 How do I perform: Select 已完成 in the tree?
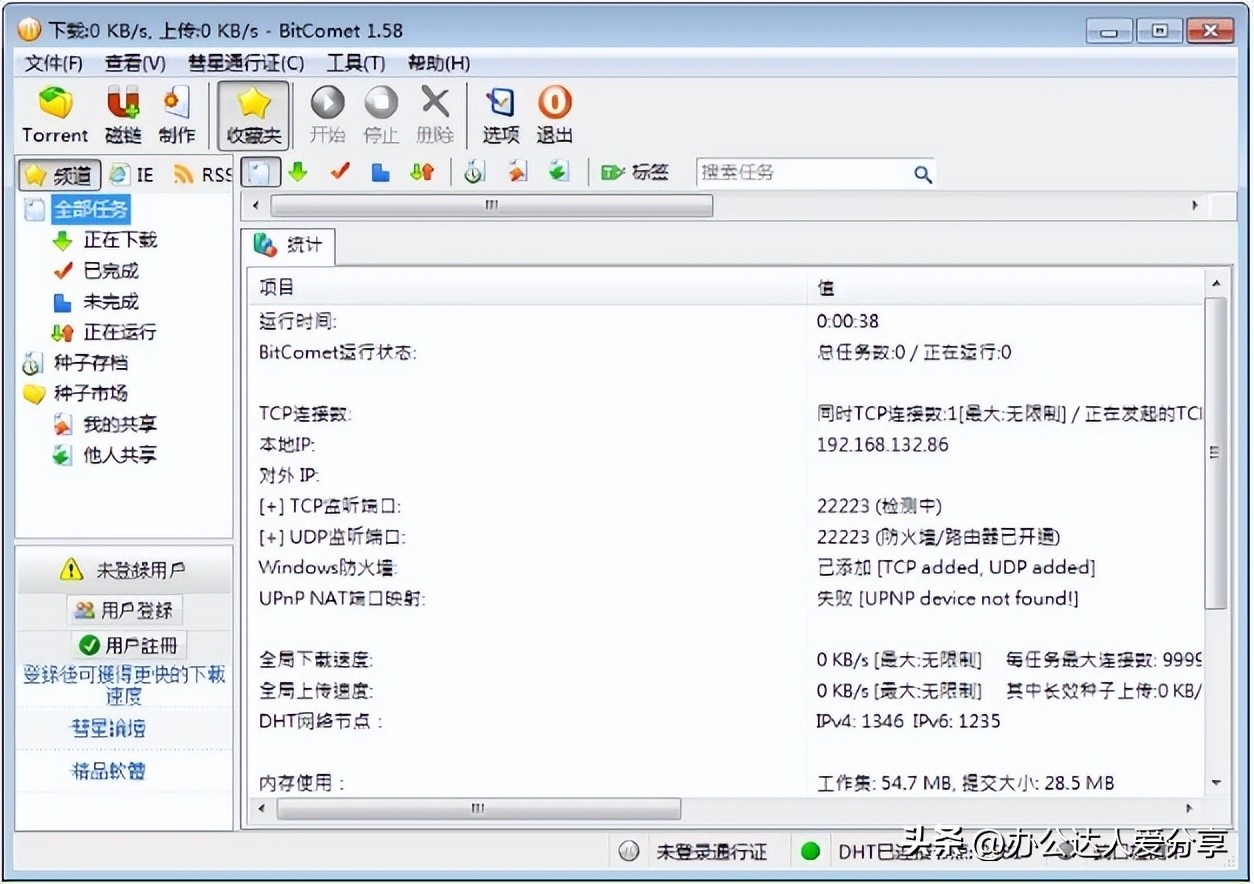[110, 271]
